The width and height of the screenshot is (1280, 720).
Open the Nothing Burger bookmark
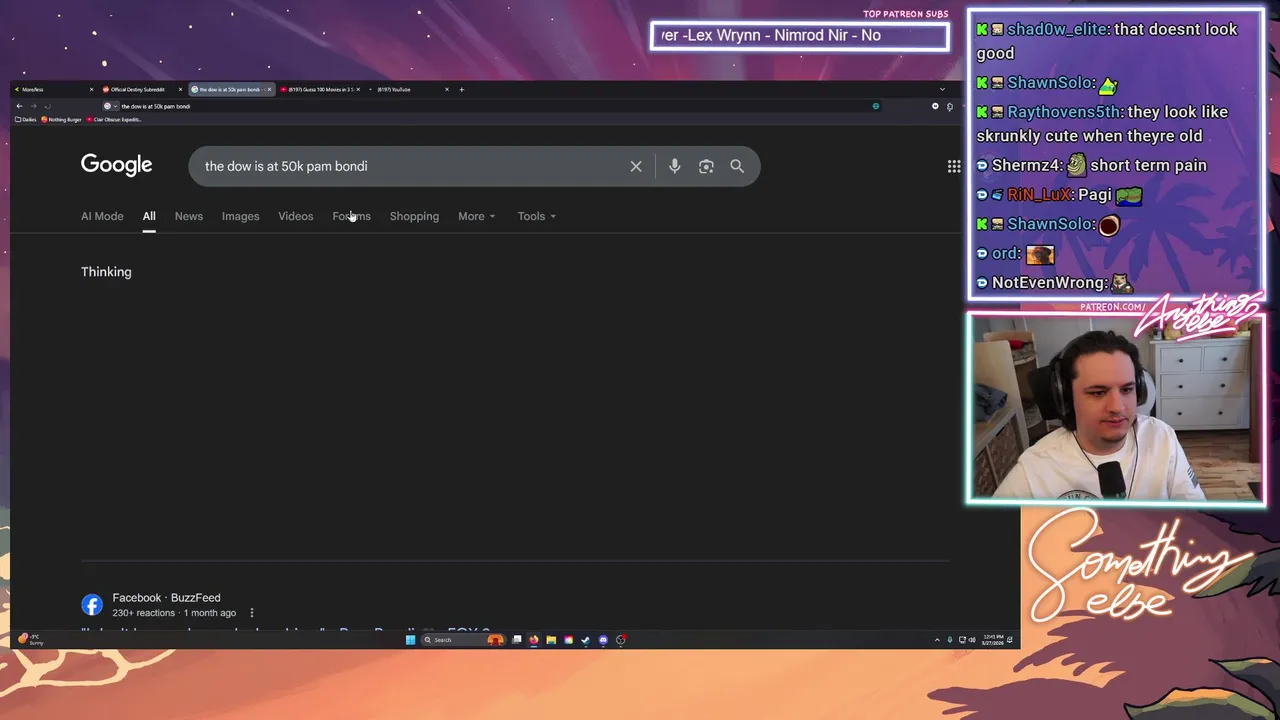(62, 120)
